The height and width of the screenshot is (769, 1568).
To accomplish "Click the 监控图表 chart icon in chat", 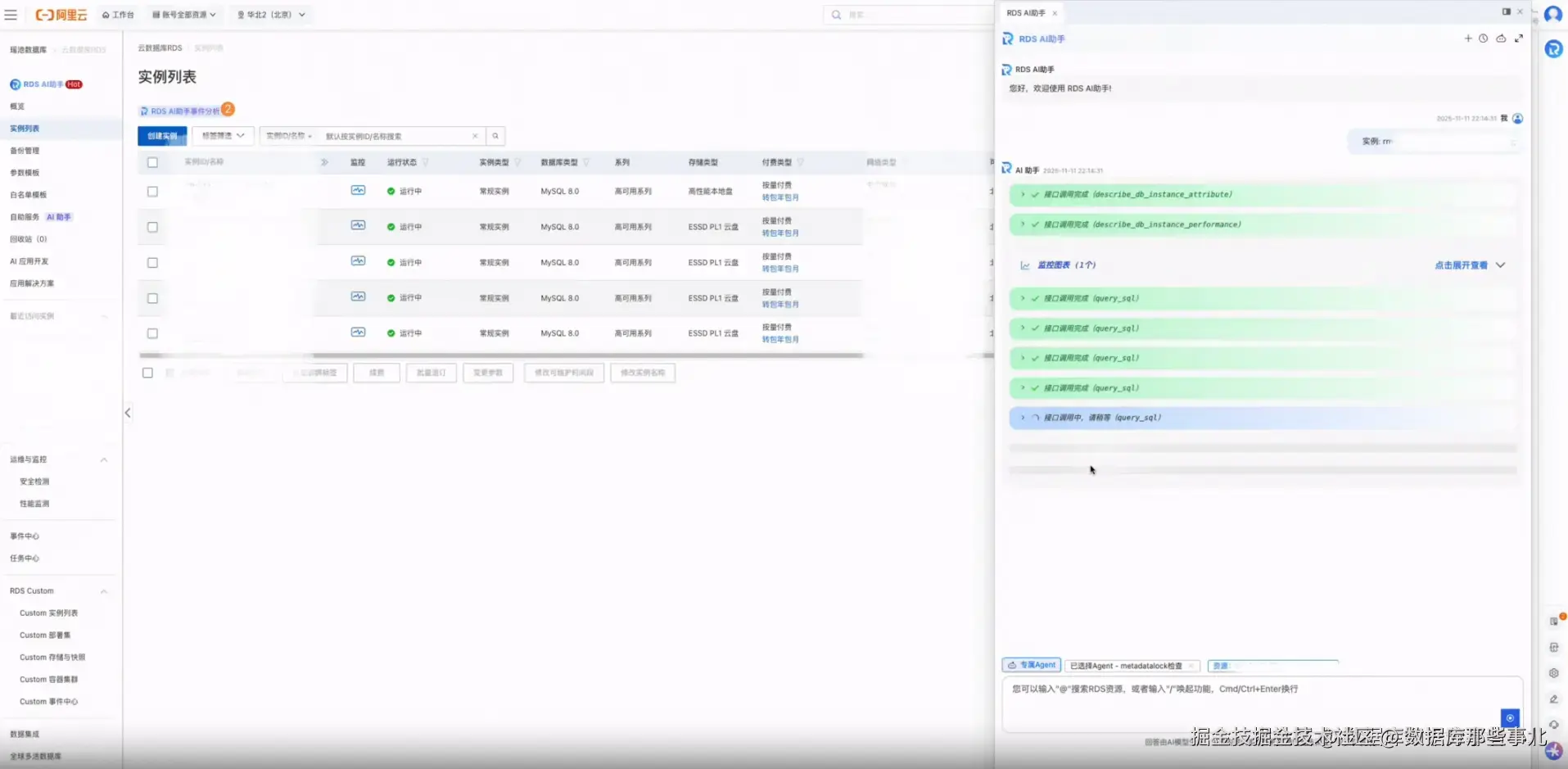I will (x=1024, y=265).
